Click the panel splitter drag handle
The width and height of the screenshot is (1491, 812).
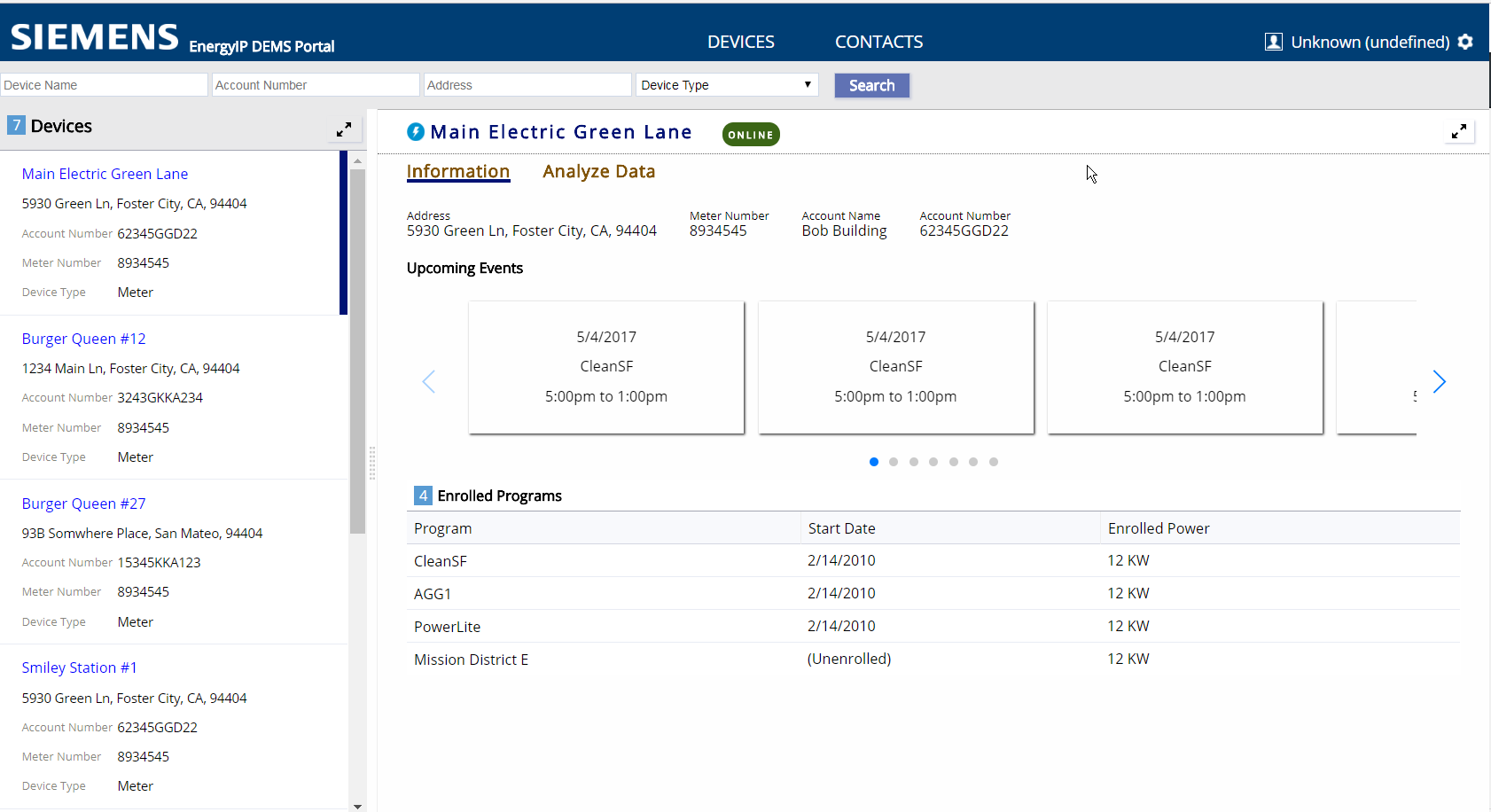[371, 463]
